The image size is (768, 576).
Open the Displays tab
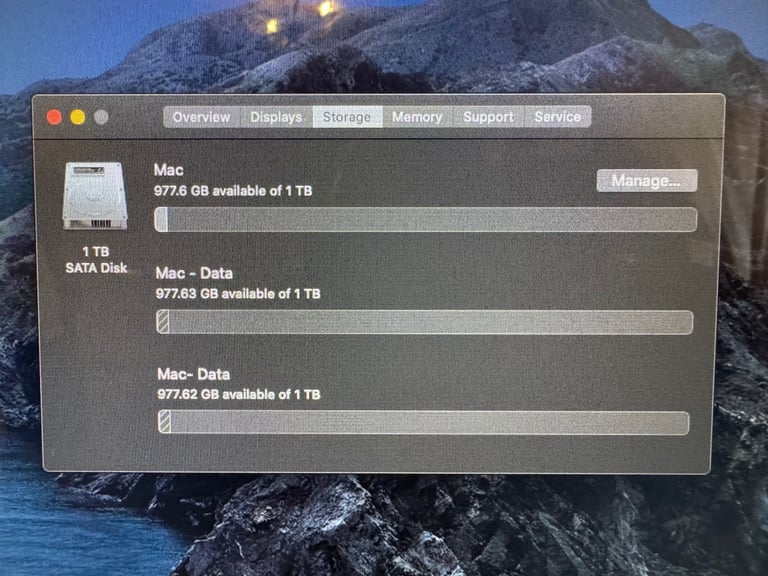276,117
